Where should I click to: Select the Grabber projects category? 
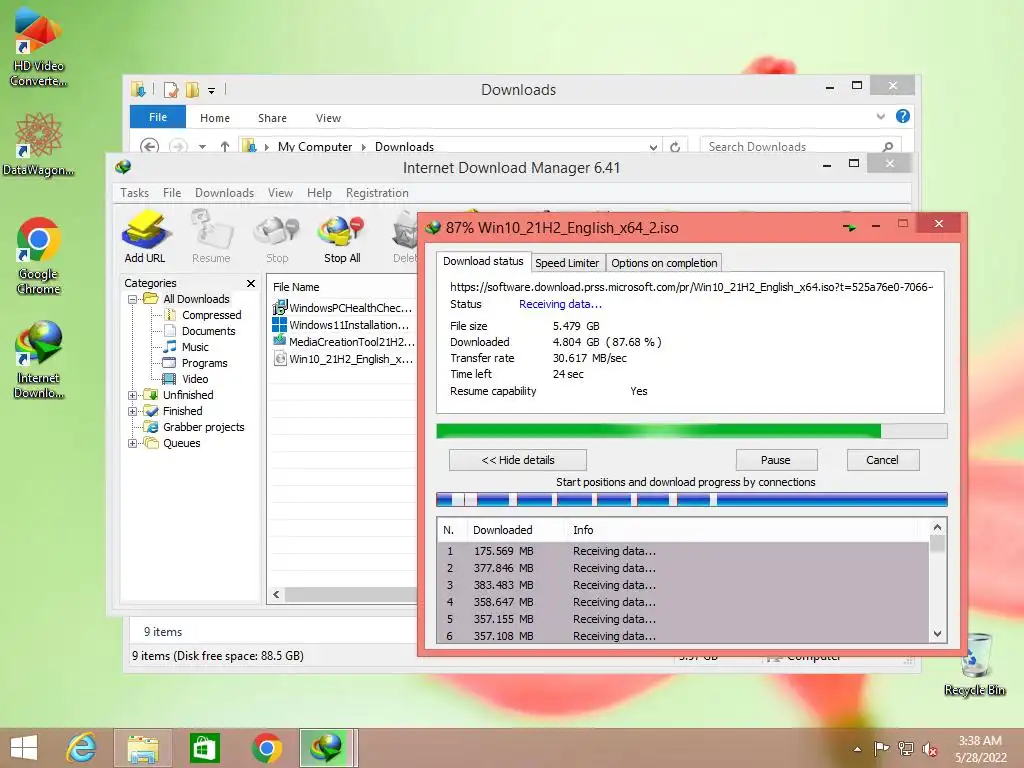tap(203, 427)
